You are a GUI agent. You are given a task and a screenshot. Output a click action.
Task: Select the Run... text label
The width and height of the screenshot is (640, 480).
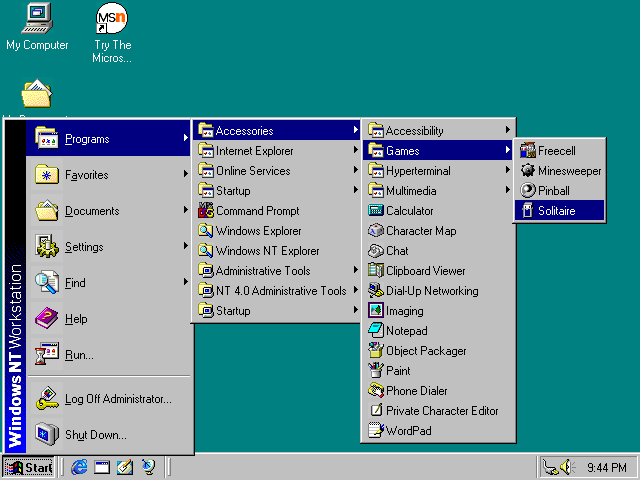pos(79,355)
